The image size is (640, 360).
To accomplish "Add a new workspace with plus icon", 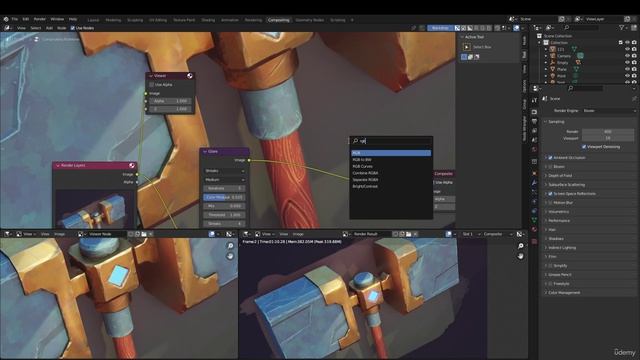I will pyautogui.click(x=352, y=20).
